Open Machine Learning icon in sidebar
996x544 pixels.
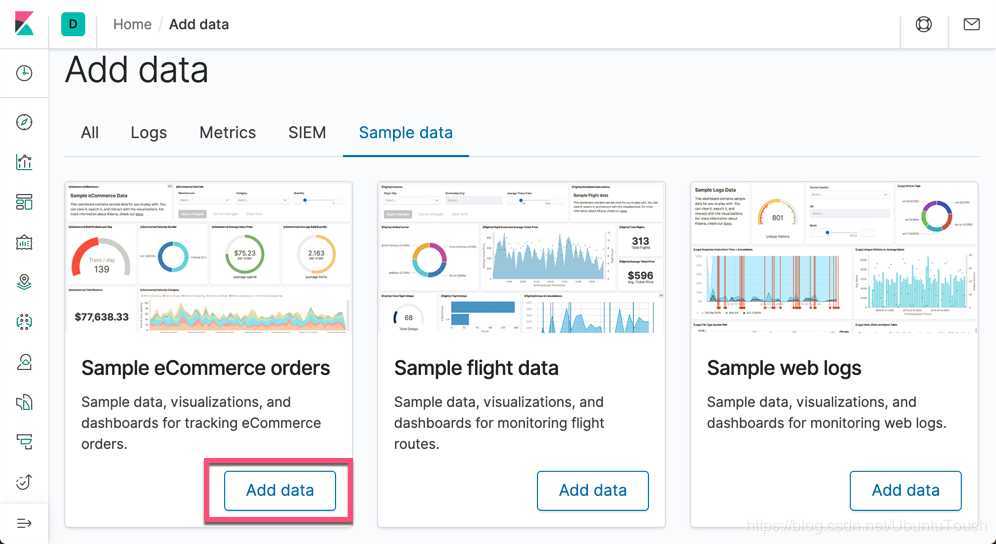pos(24,322)
